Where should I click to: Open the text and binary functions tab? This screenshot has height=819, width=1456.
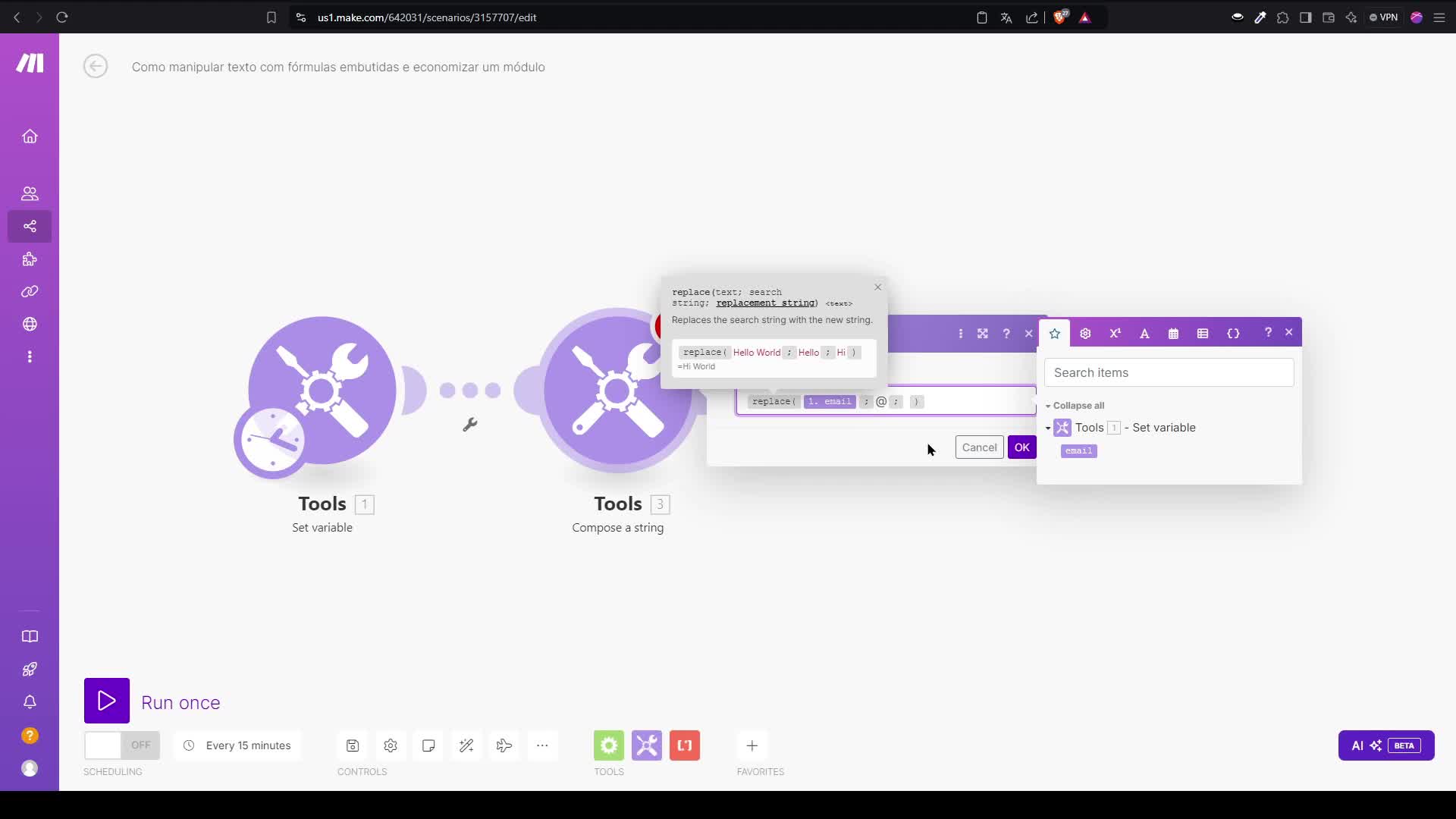click(x=1144, y=334)
